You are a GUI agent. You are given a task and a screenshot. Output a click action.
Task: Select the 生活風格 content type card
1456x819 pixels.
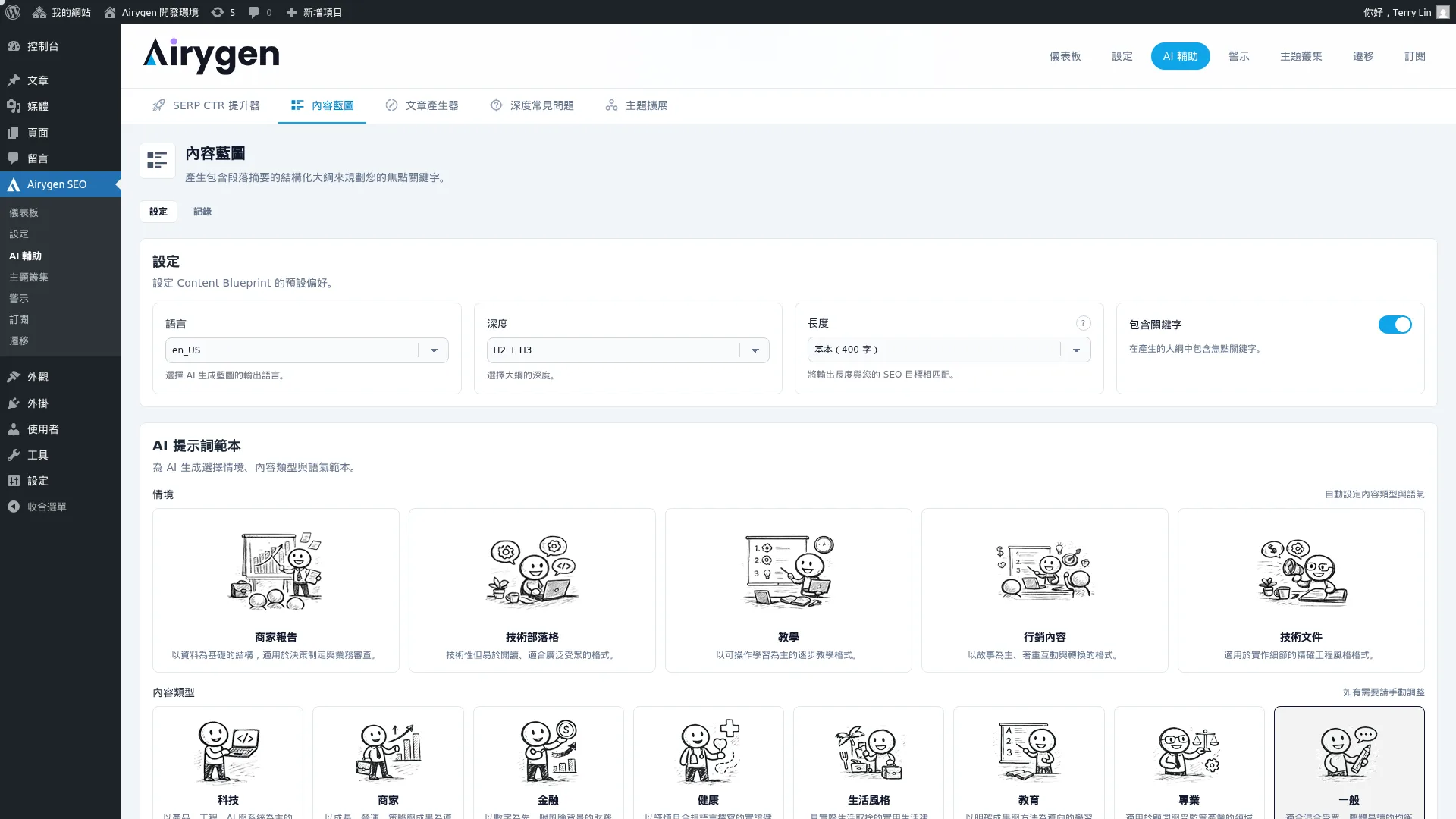click(x=869, y=763)
